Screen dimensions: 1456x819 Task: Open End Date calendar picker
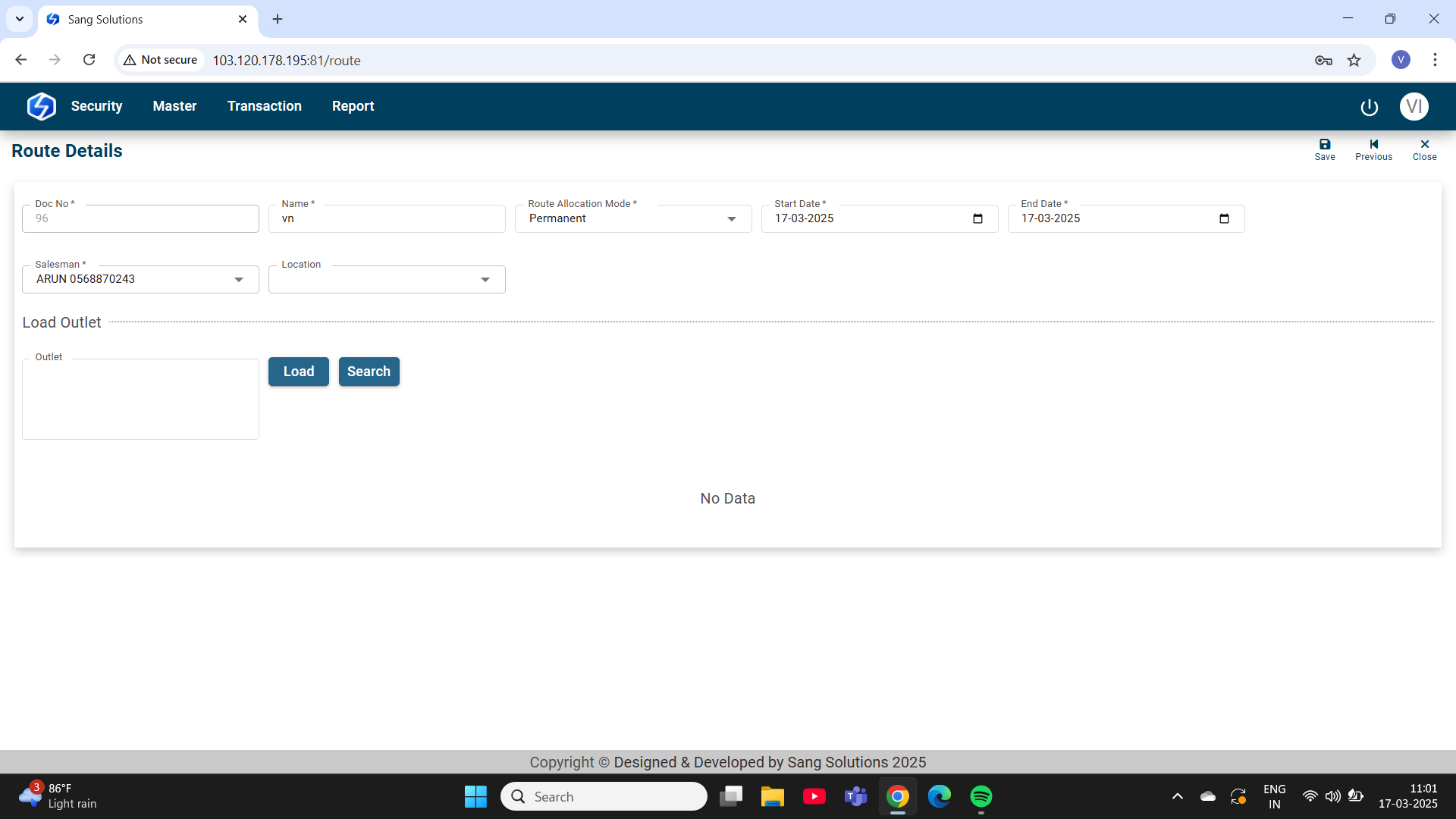1224,219
